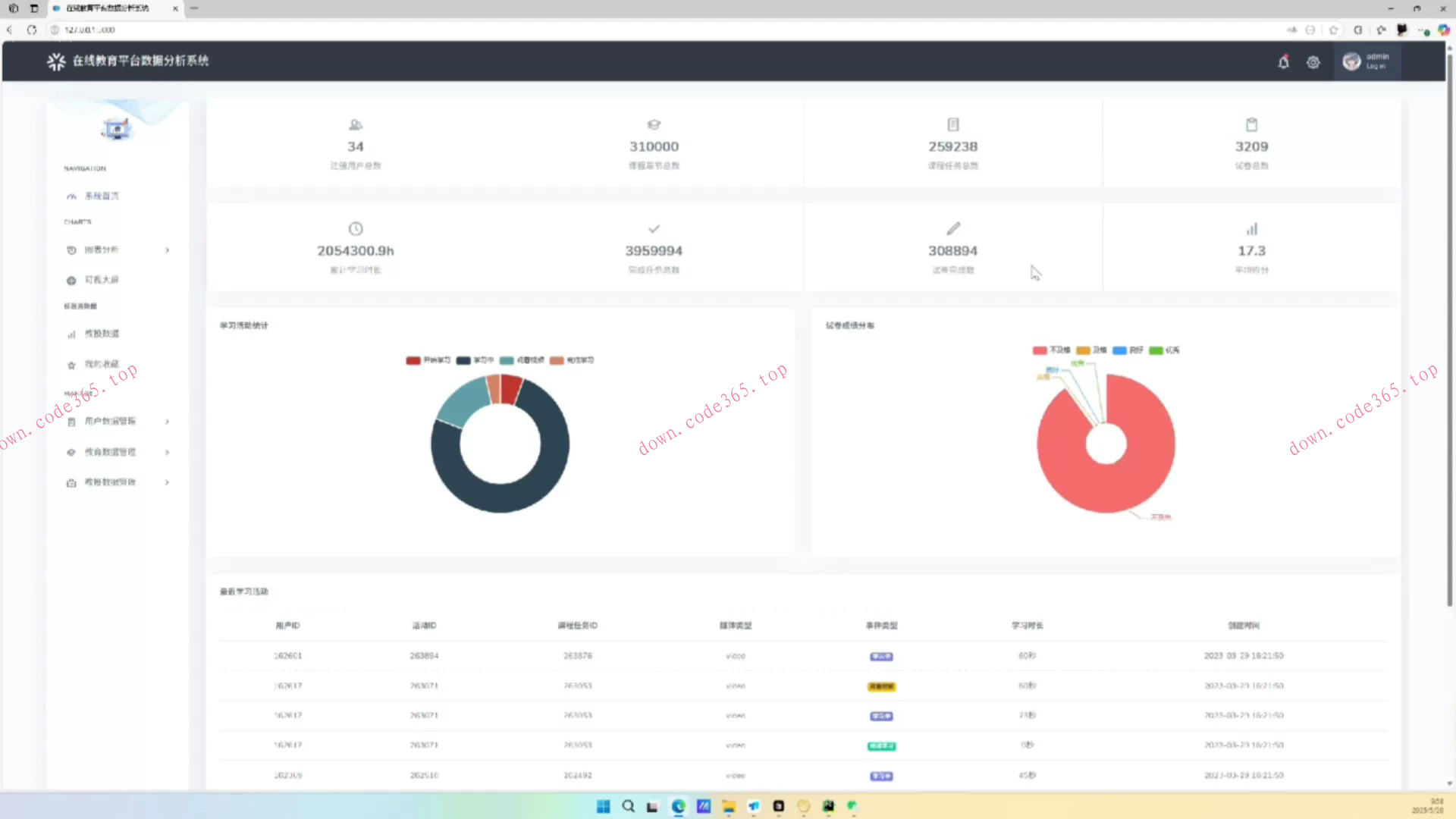Expand the 用户数据管理 sidebar chevron
Image resolution: width=1456 pixels, height=819 pixels.
[x=167, y=422]
